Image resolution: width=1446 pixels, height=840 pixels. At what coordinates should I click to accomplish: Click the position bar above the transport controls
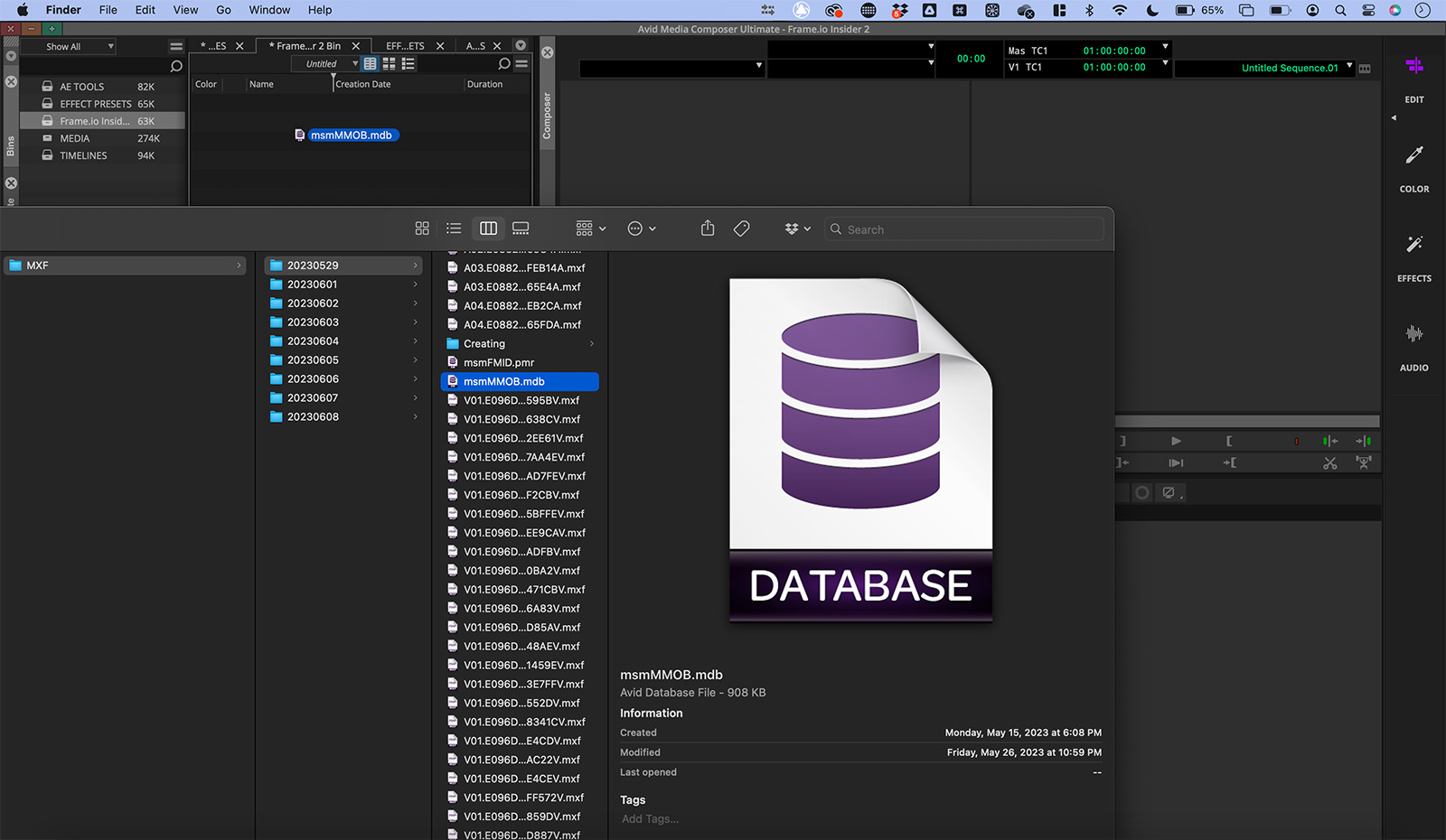coord(1247,421)
